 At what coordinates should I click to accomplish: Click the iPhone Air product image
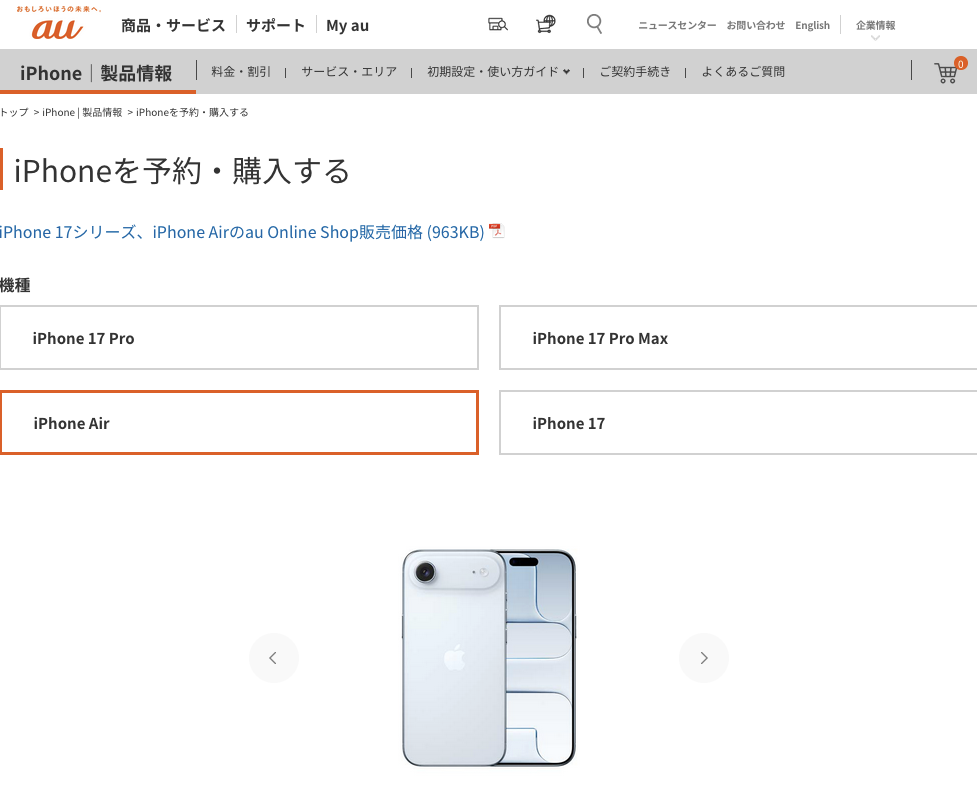[489, 658]
